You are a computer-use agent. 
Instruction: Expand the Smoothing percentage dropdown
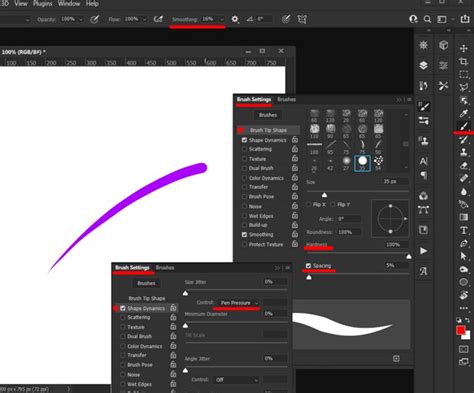222,19
